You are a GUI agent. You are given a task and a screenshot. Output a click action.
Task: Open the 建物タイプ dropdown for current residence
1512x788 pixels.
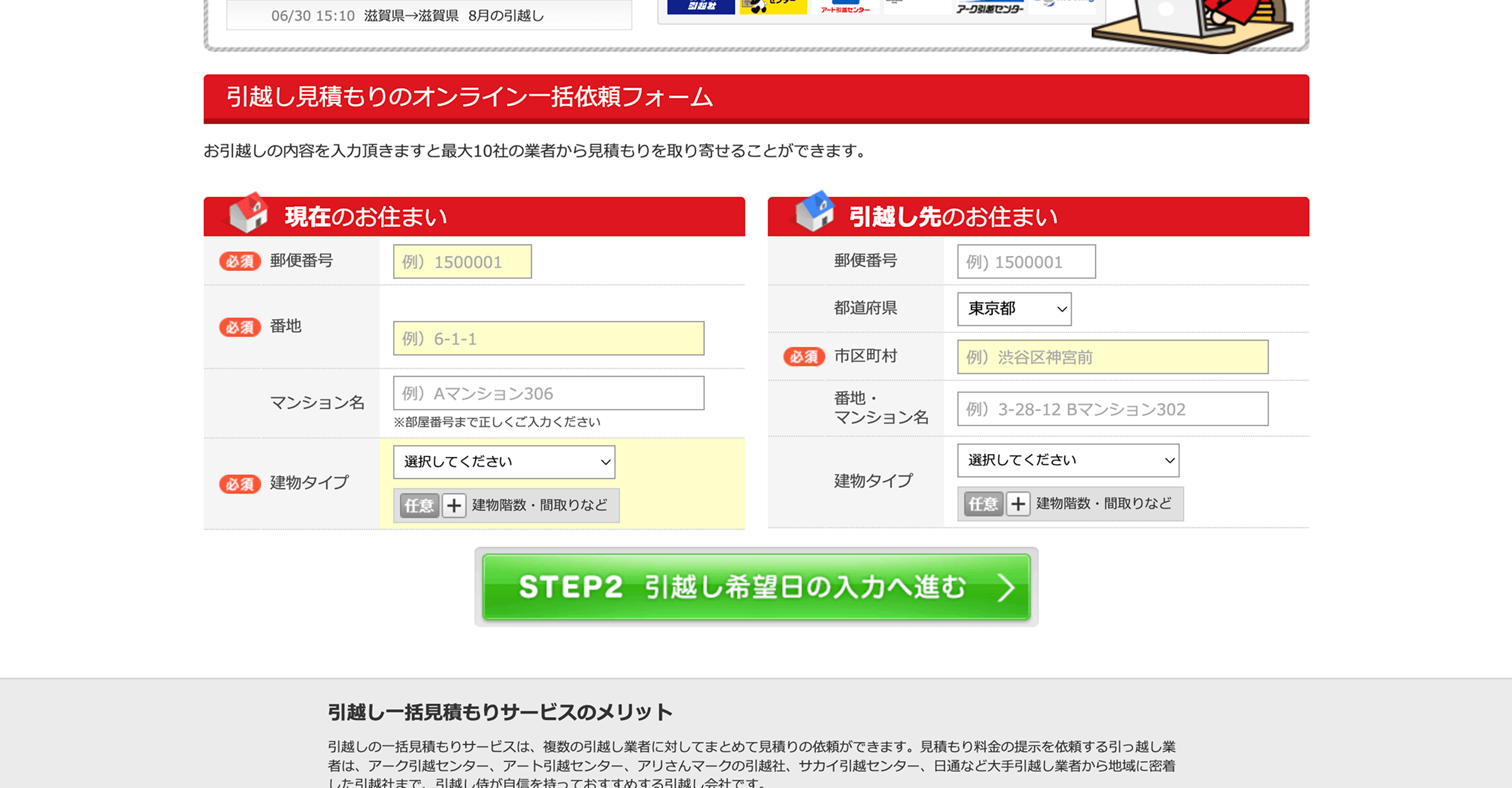[x=503, y=462]
